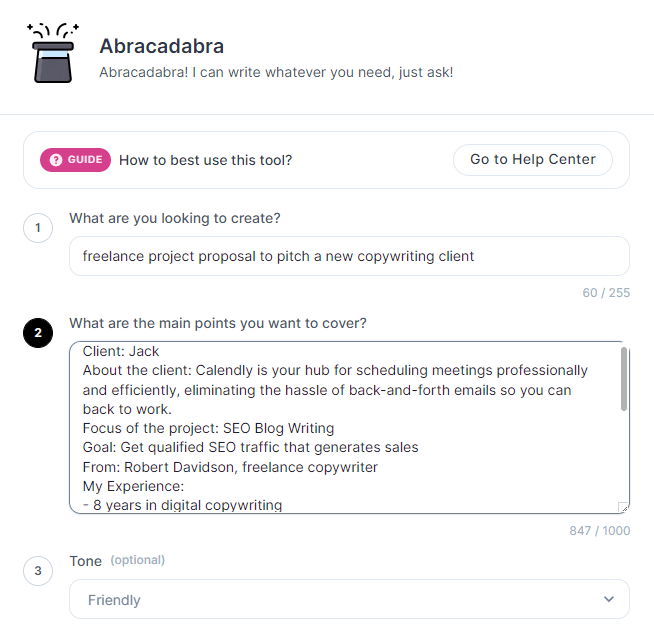
Task: Open the Tone dropdown showing Friendly
Action: tap(349, 599)
